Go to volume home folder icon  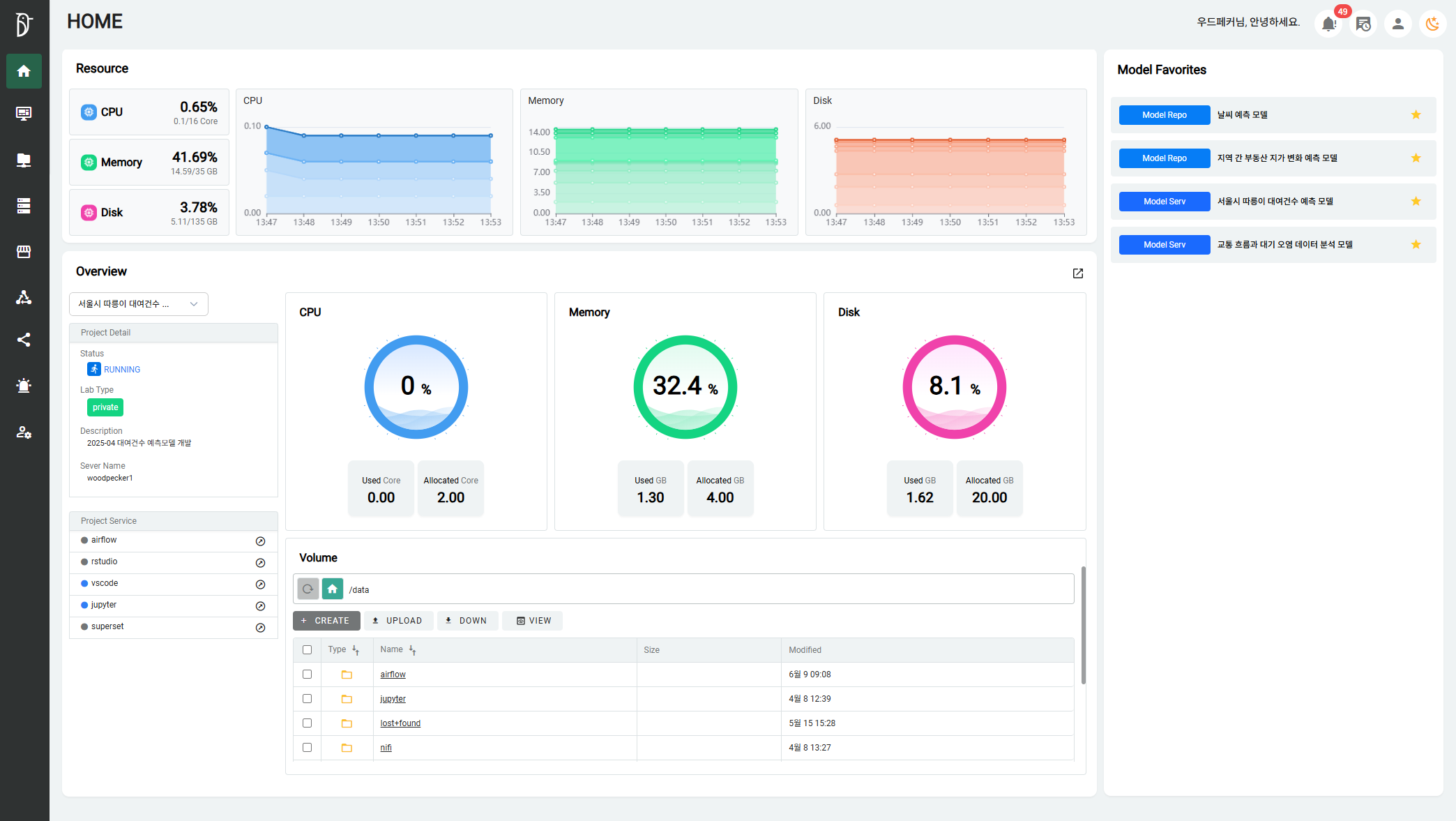pos(333,589)
